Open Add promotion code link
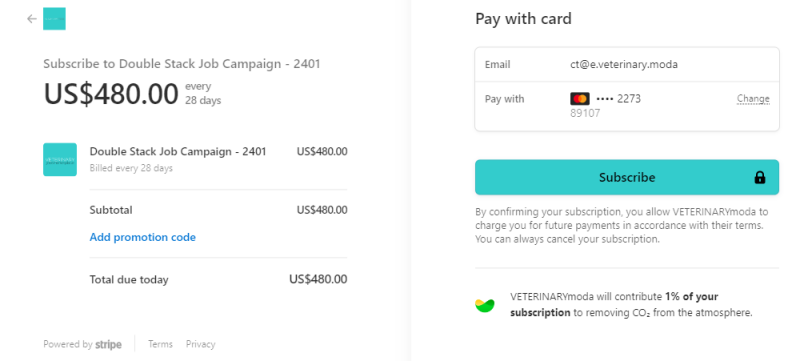Screen dimensions: 800x361 click(x=142, y=237)
